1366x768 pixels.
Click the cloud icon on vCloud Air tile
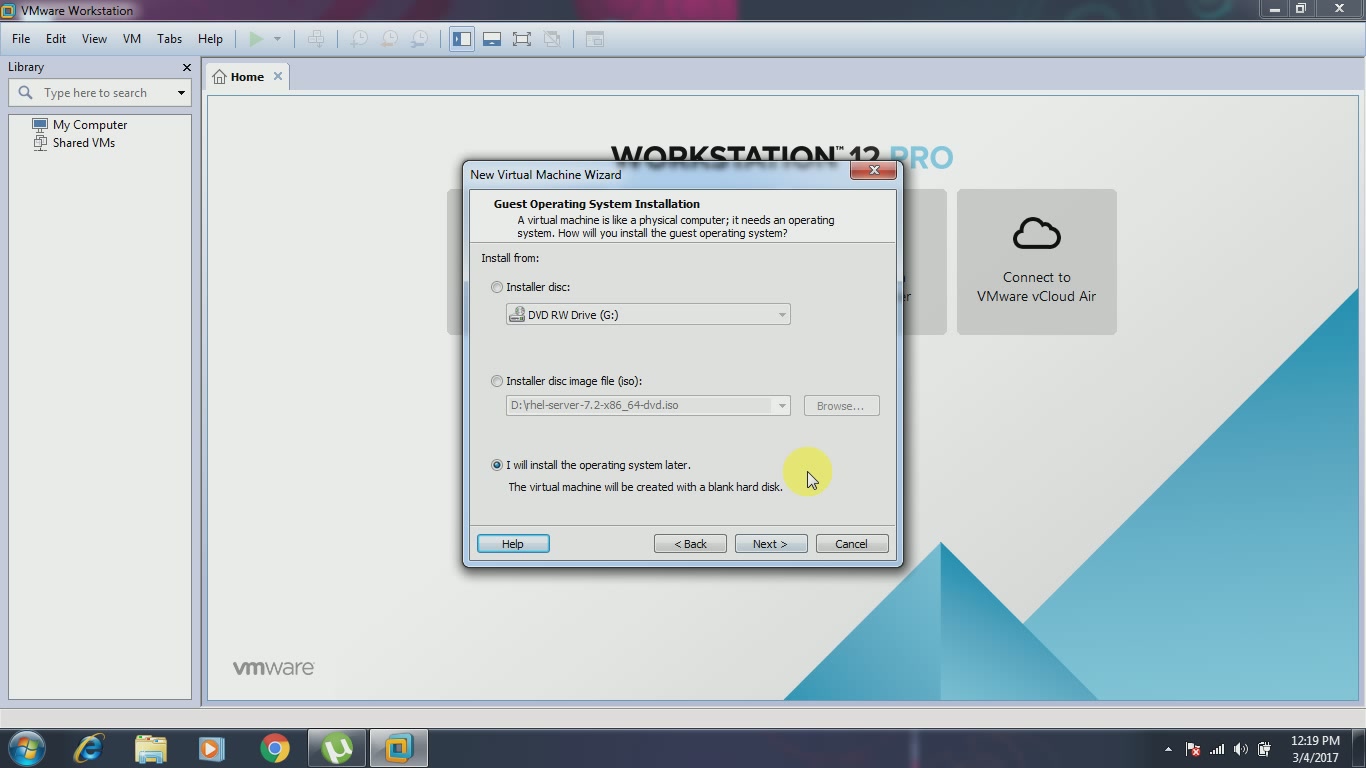coord(1036,233)
